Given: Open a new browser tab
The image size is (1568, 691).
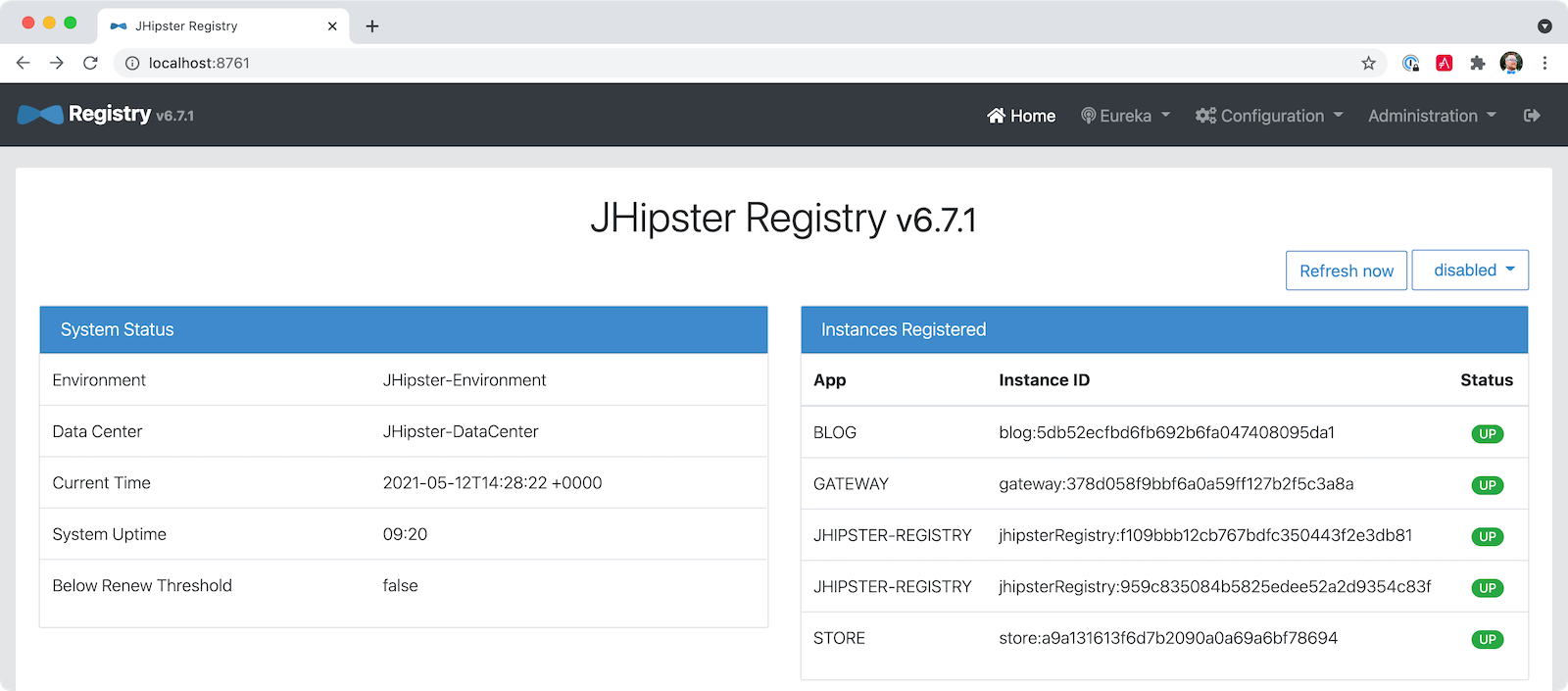Looking at the screenshot, I should (x=372, y=26).
